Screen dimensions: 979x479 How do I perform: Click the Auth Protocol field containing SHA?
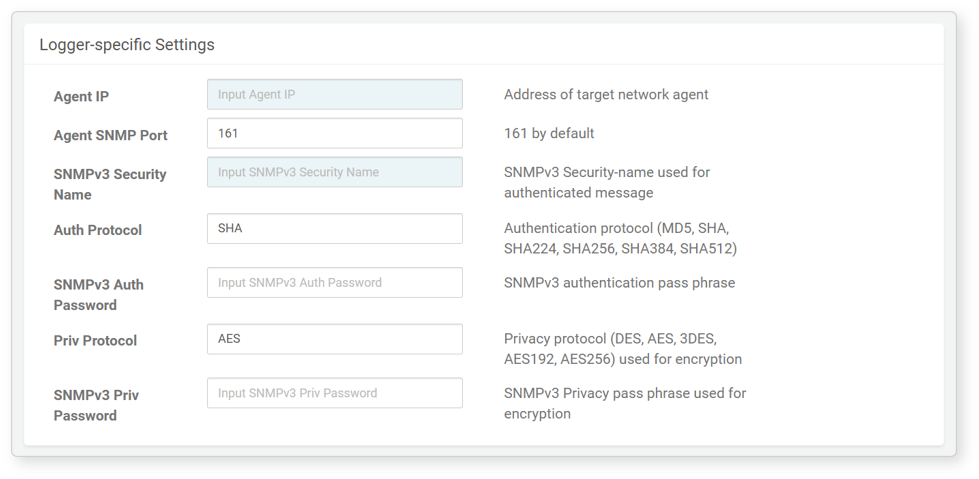(x=335, y=229)
